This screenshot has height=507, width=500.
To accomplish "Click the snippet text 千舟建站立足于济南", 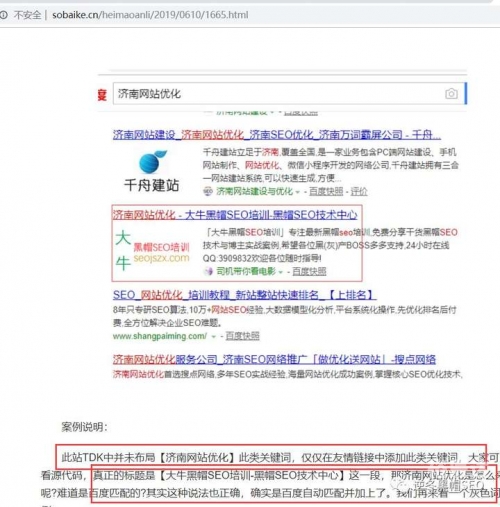I will 241,152.
